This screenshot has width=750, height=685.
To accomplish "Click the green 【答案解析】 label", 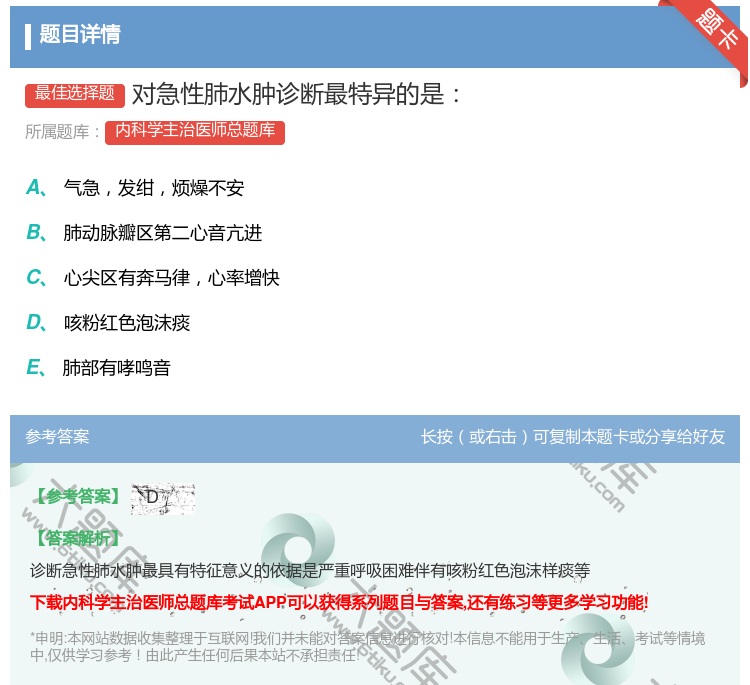I will click(x=78, y=538).
